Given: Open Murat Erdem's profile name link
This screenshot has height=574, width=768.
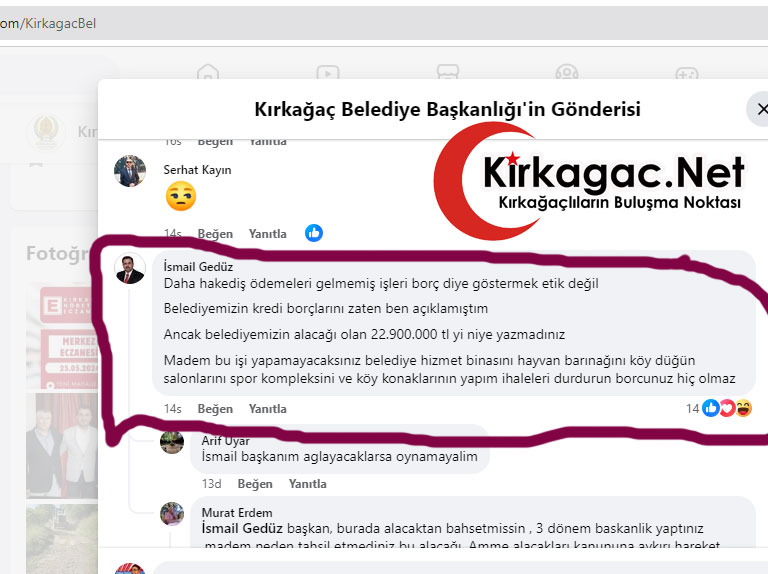Looking at the screenshot, I should [x=237, y=513].
